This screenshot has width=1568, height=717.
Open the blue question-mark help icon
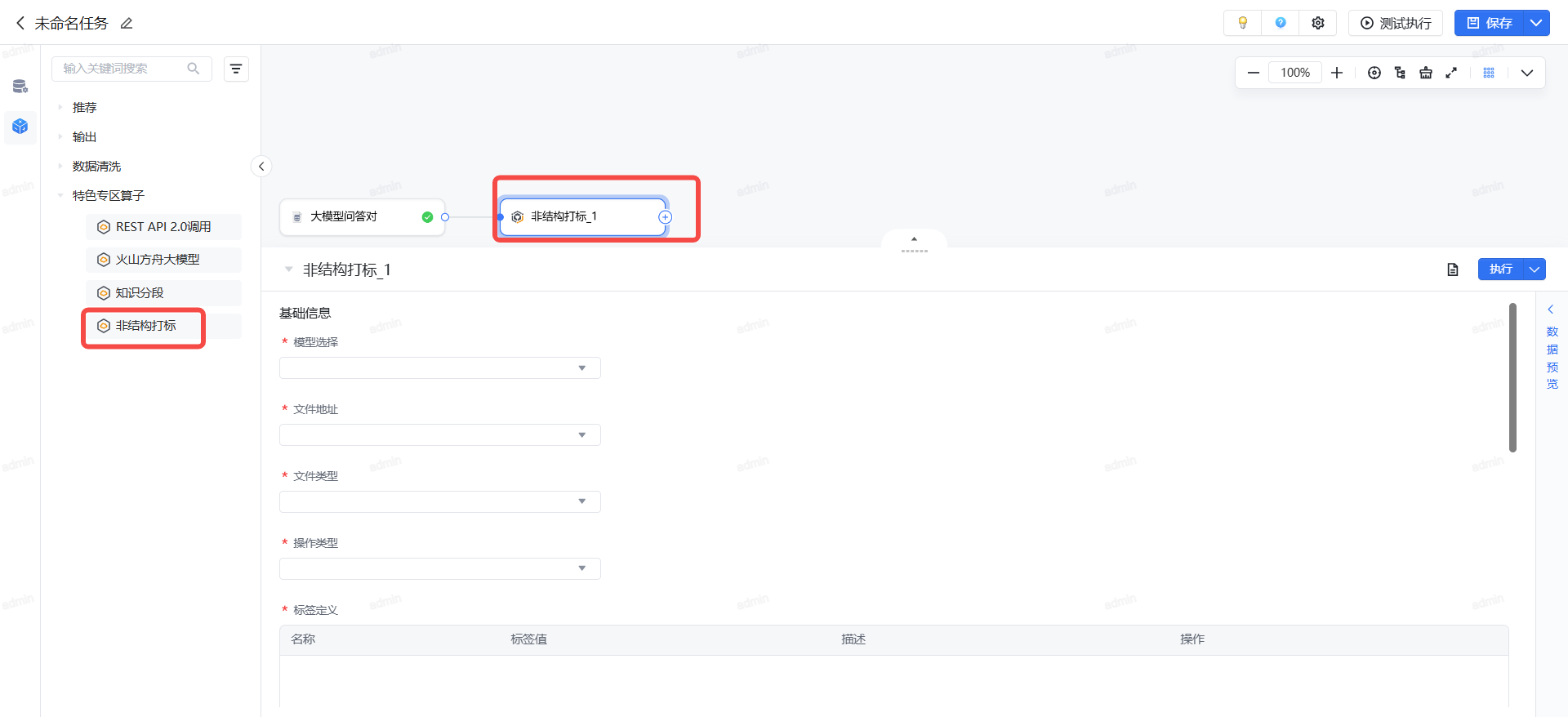(x=1281, y=23)
